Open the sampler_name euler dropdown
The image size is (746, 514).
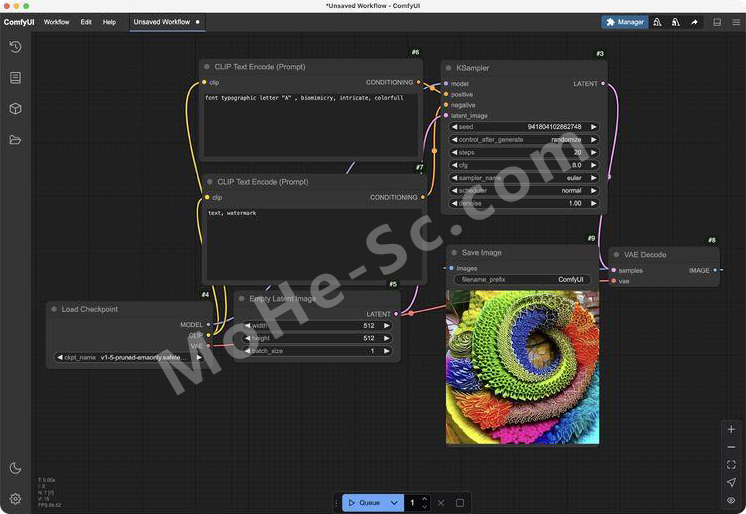click(523, 178)
